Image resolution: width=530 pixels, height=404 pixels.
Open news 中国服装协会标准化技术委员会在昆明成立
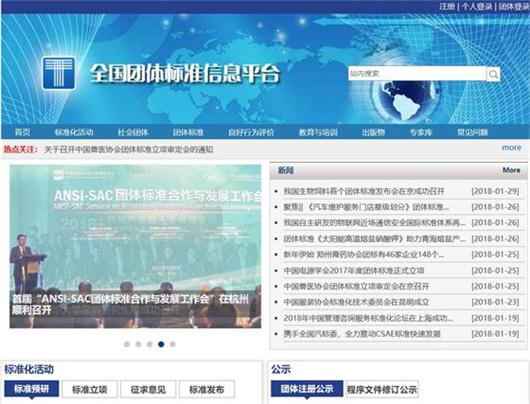pyautogui.click(x=356, y=302)
